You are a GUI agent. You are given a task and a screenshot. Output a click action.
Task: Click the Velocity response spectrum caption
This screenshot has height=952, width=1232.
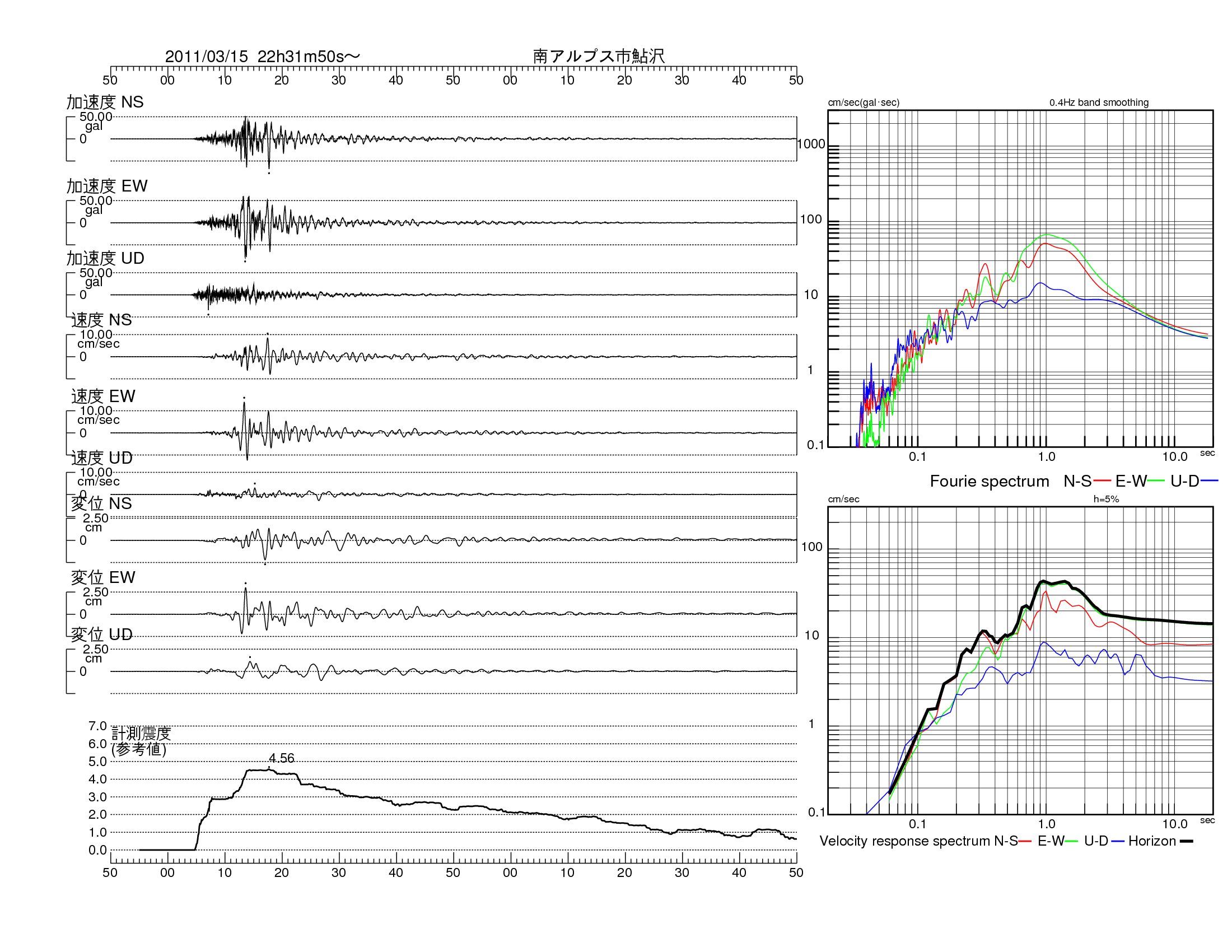pyautogui.click(x=906, y=841)
